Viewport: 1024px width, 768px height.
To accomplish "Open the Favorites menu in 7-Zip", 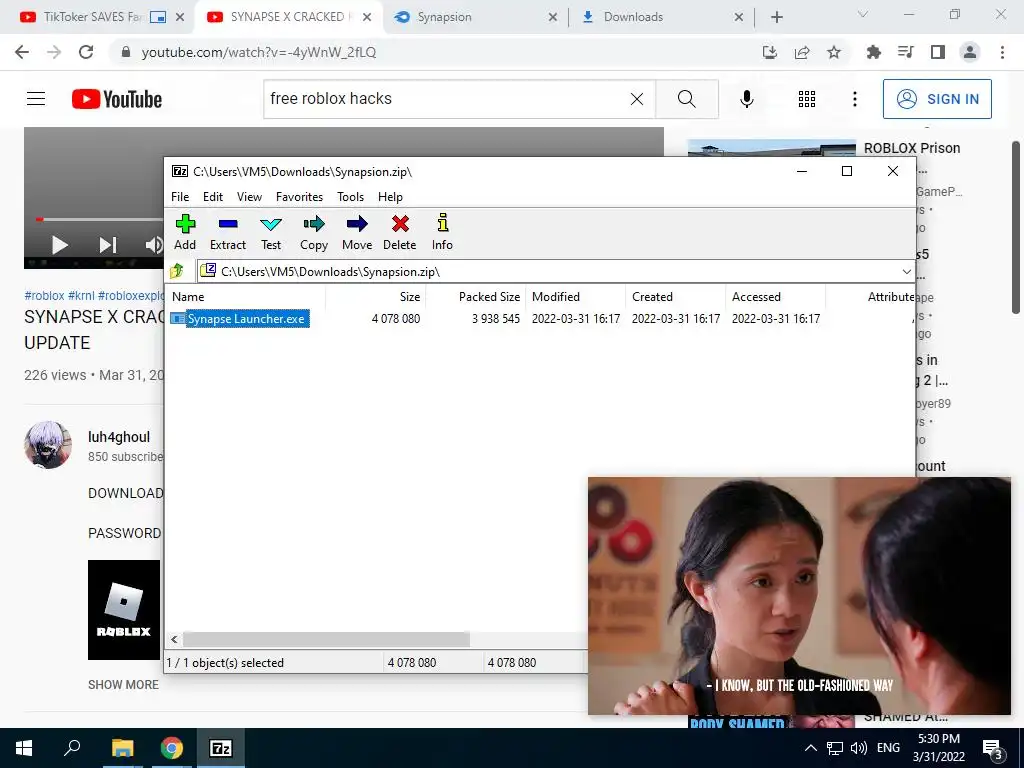I will pyautogui.click(x=299, y=197).
